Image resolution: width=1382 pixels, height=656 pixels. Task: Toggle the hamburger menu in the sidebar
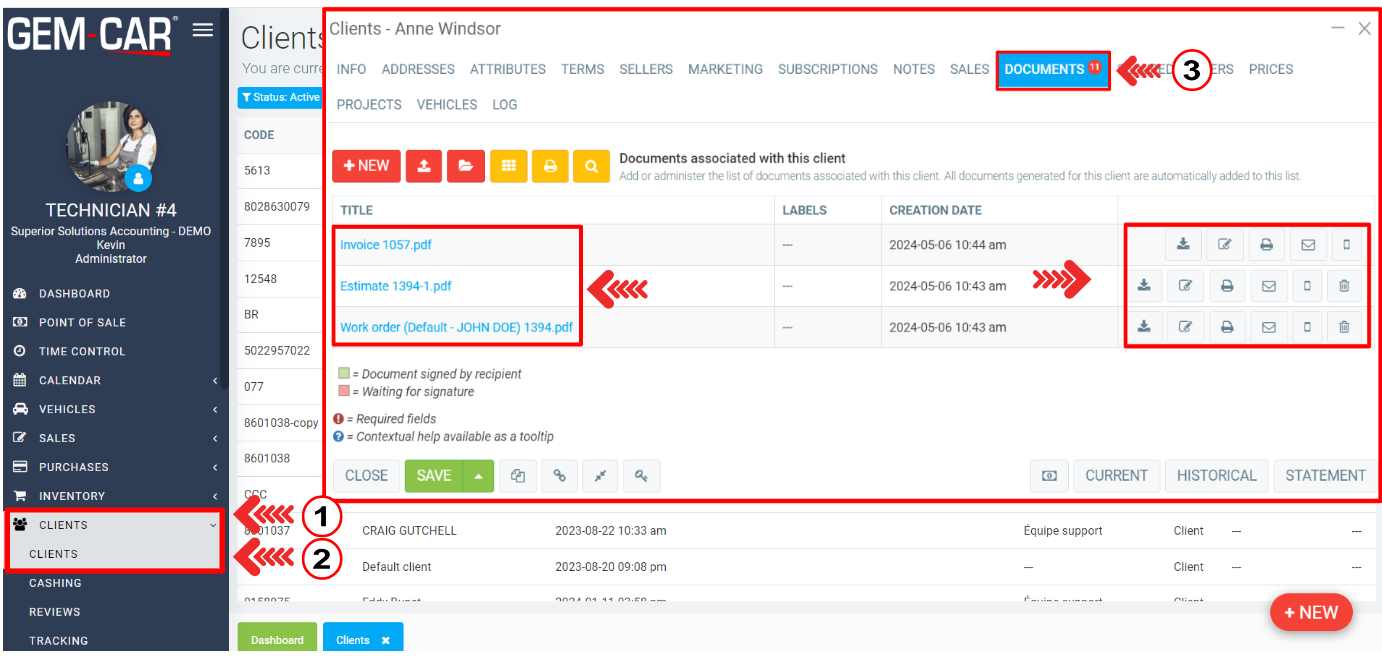[x=203, y=30]
